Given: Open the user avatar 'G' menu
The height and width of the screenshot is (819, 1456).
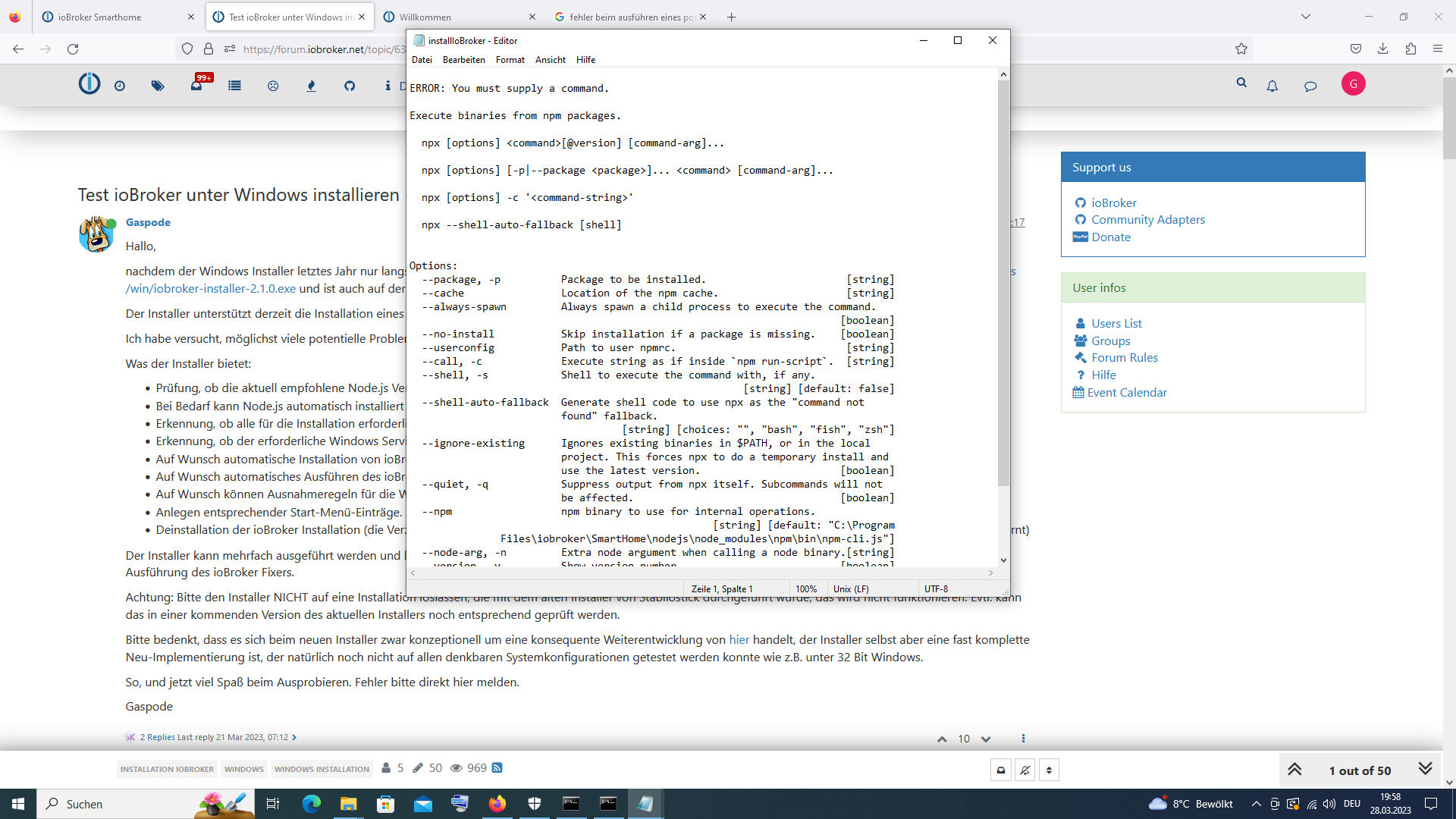Looking at the screenshot, I should 1354,83.
